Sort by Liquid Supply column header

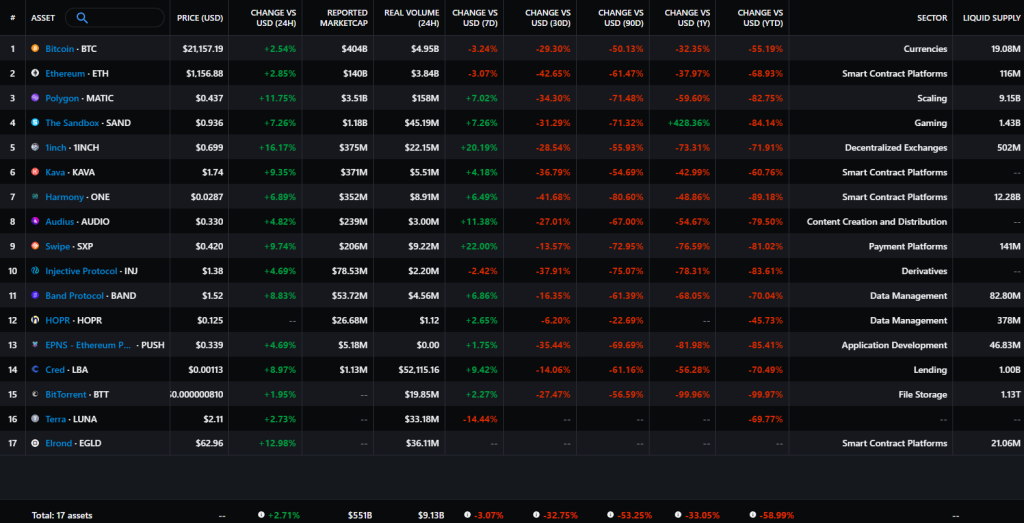(991, 18)
